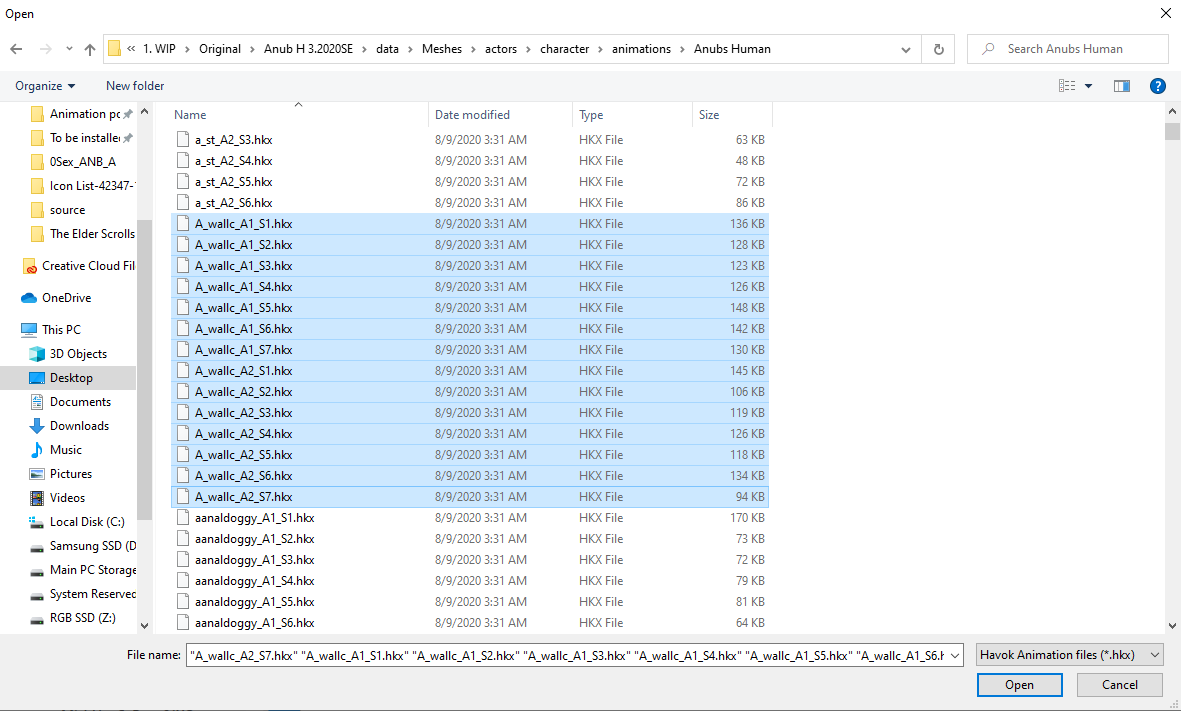Select the aanaldoggy_A1_S1.hkx file
This screenshot has height=711, width=1181.
[244, 517]
